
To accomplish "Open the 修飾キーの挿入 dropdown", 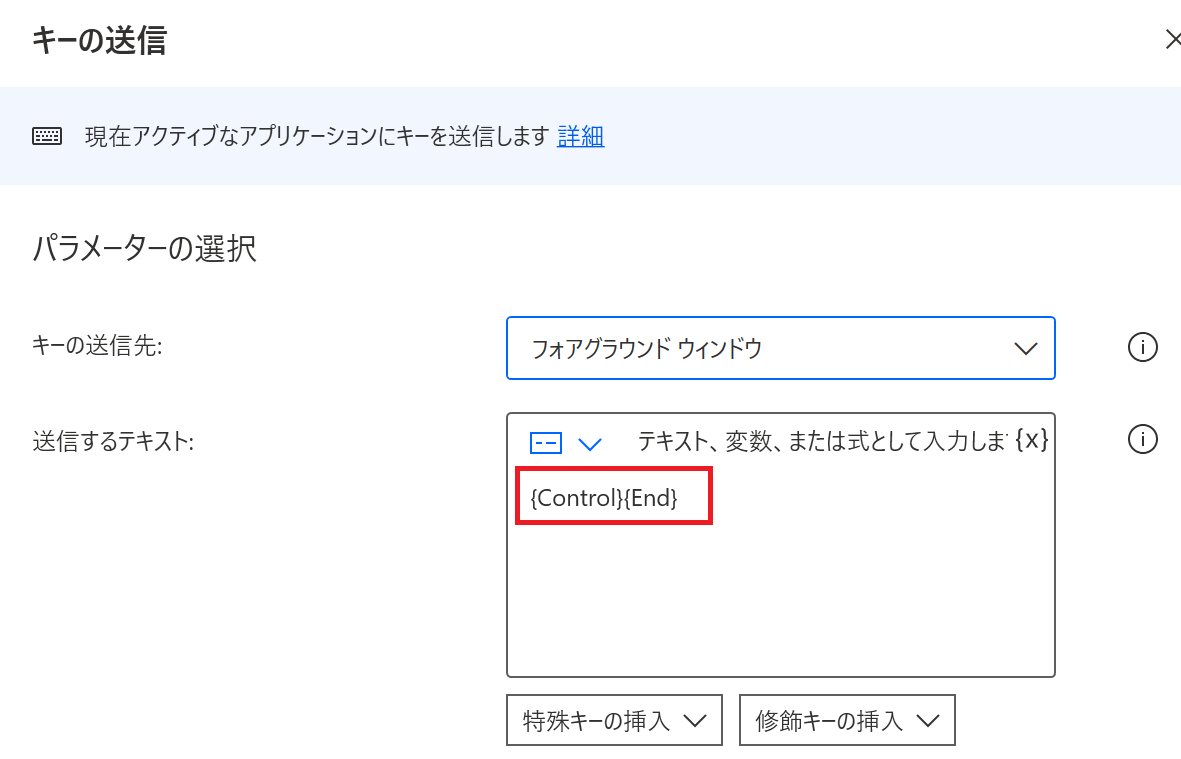I will pyautogui.click(x=846, y=720).
